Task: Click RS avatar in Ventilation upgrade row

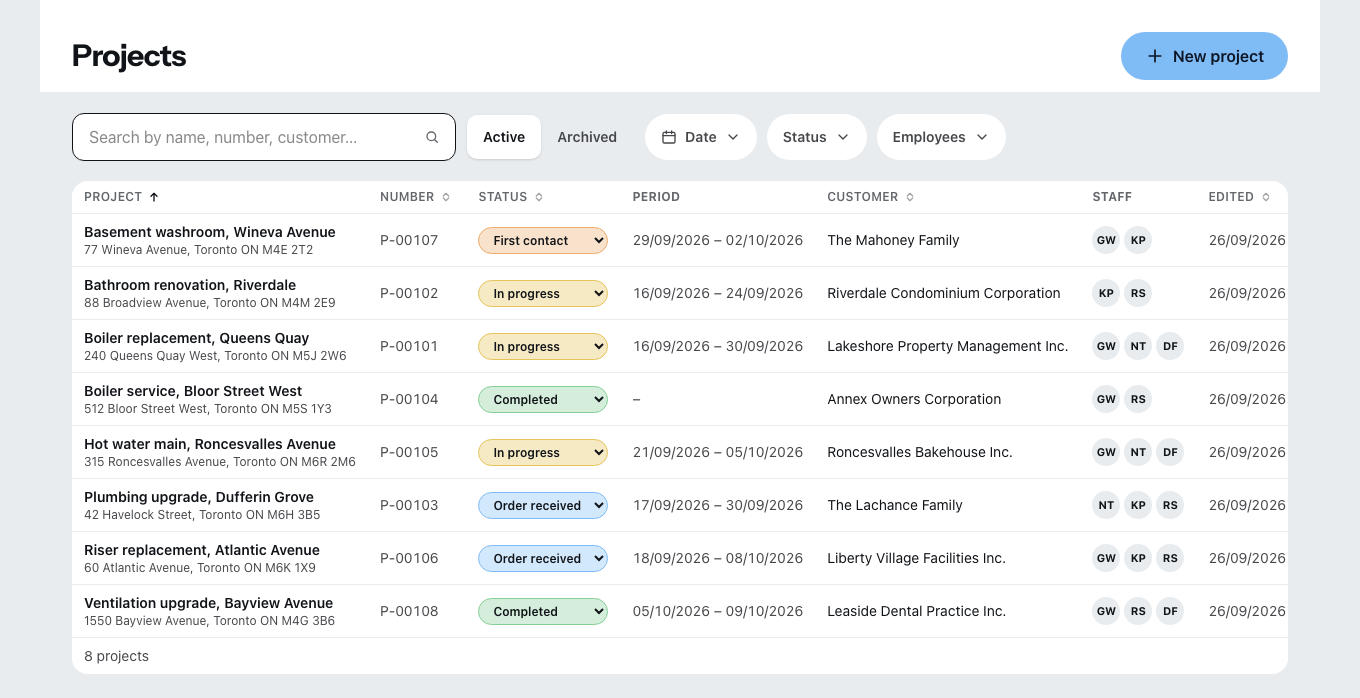Action: coord(1138,611)
